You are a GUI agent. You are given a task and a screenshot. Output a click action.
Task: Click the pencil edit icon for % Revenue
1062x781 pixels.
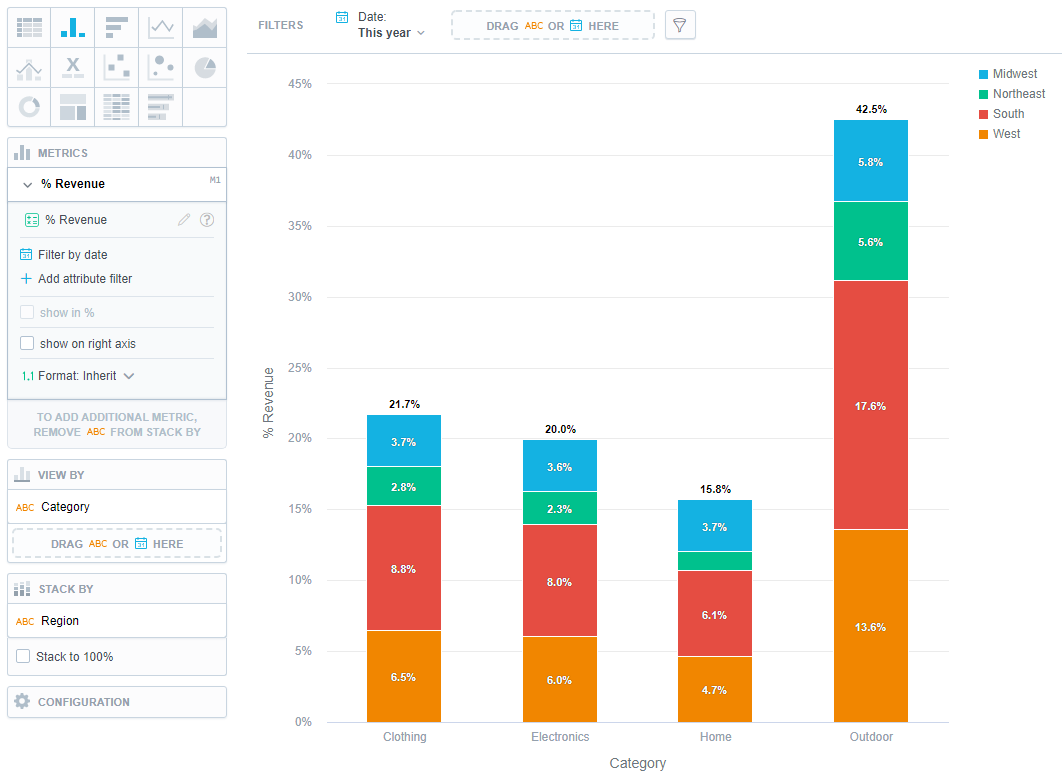(x=184, y=220)
